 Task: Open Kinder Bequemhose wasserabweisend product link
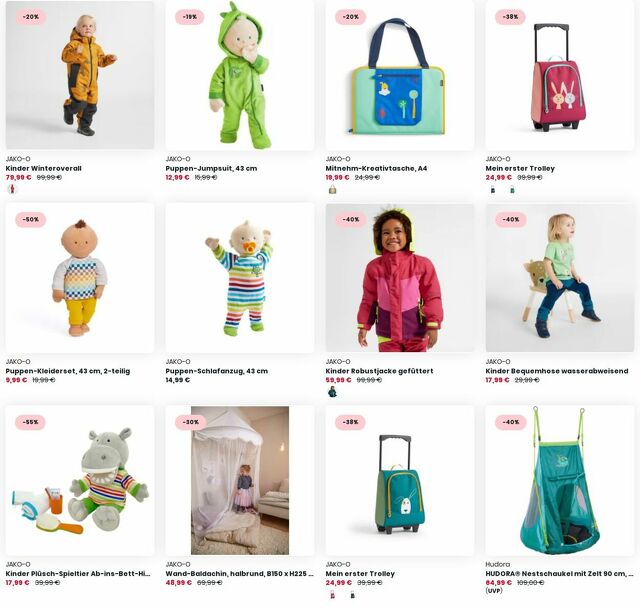tap(557, 371)
